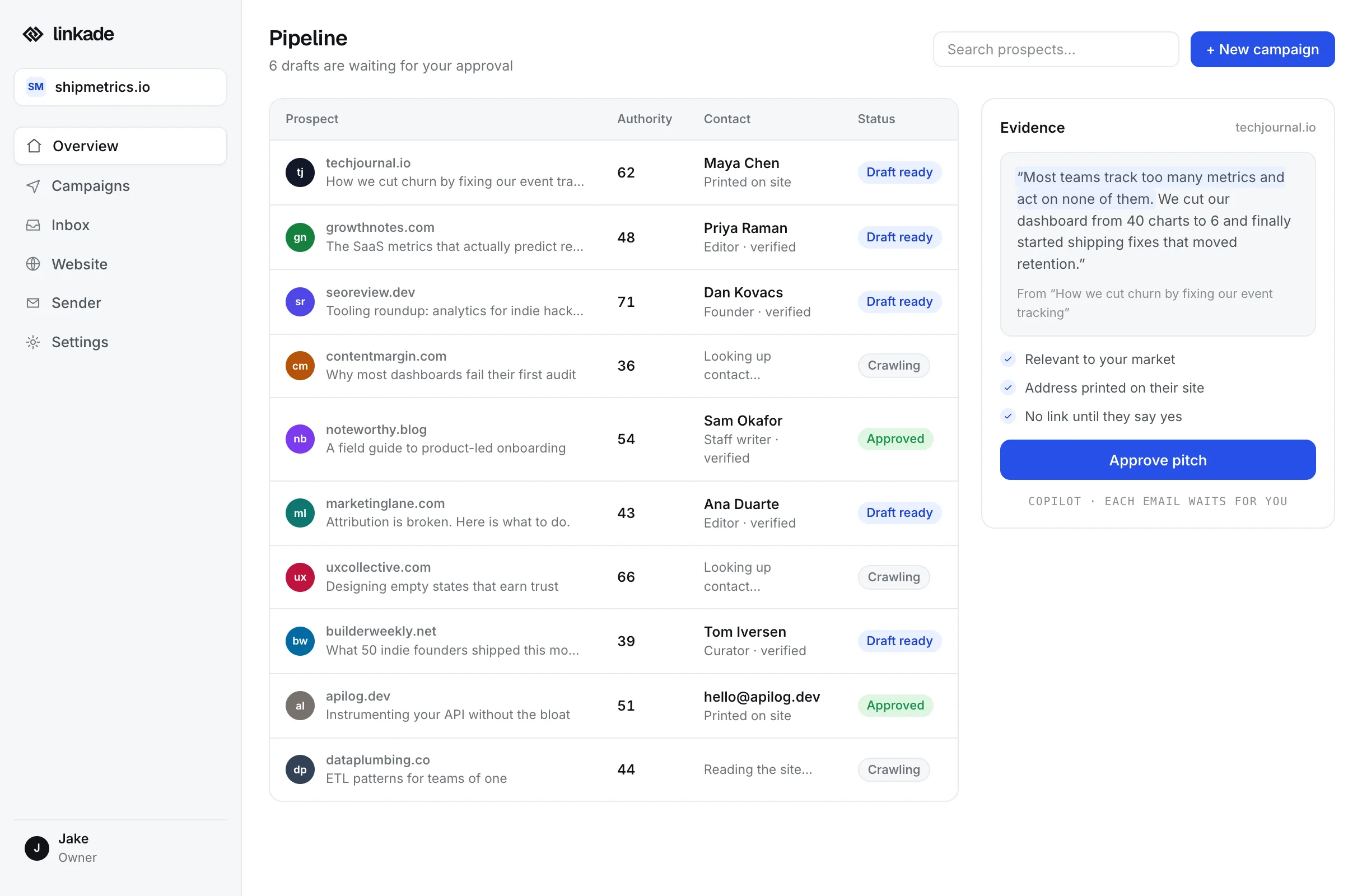Click the 'Relevant to your market' check mark
1362x896 pixels.
(1007, 360)
